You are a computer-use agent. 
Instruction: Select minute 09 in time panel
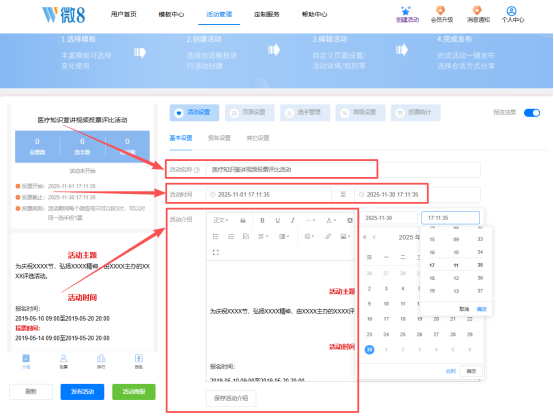(x=456, y=239)
